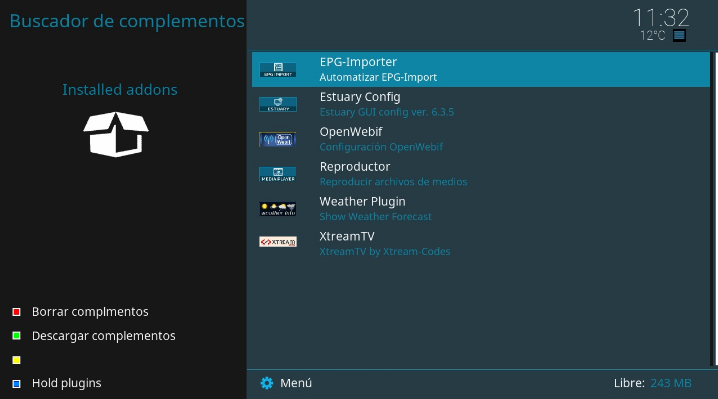The width and height of the screenshot is (718, 399).
Task: Click the unlabeled yellow key square
Action: pos(16,360)
